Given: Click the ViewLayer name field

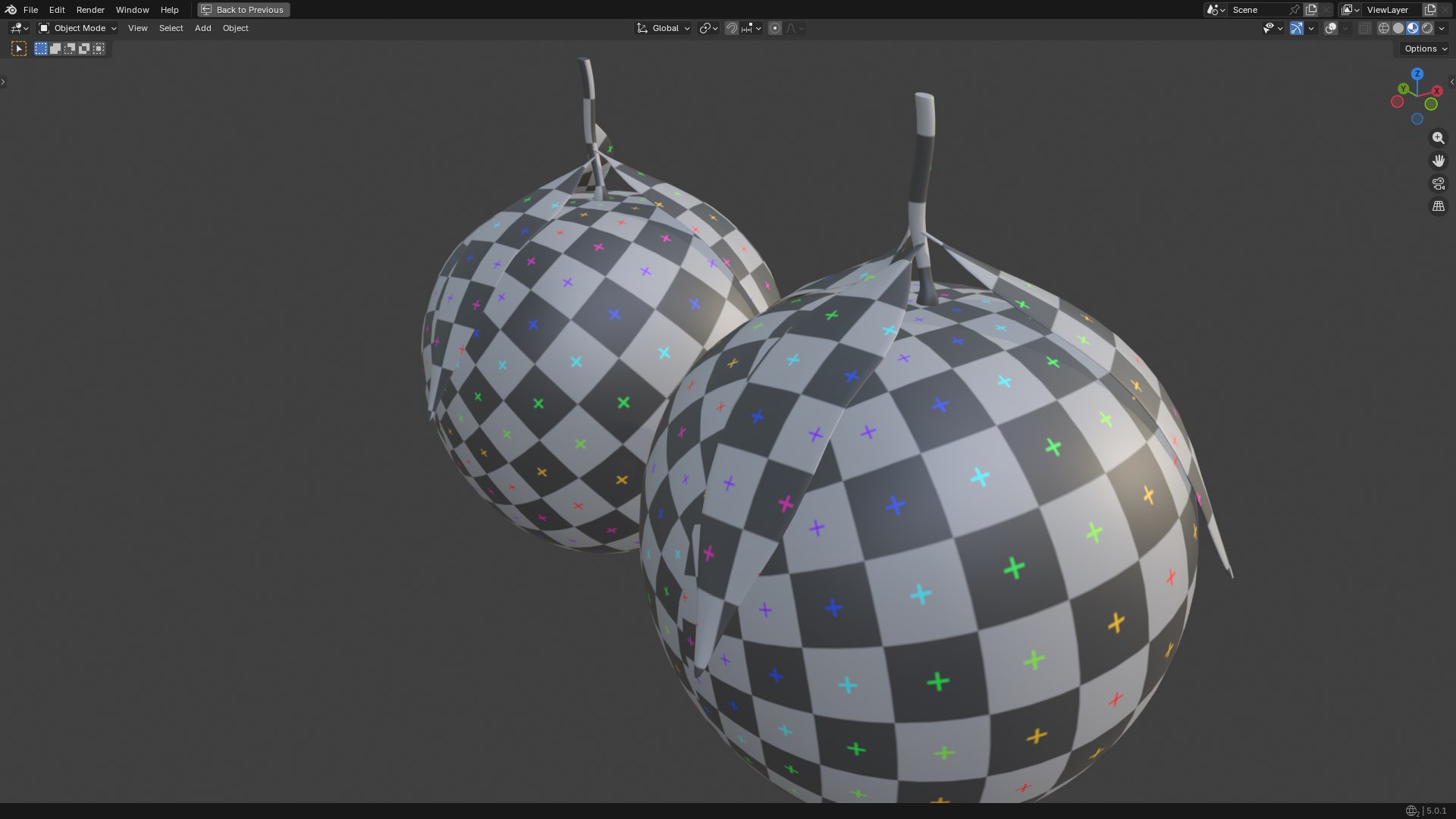Looking at the screenshot, I should tap(1392, 10).
